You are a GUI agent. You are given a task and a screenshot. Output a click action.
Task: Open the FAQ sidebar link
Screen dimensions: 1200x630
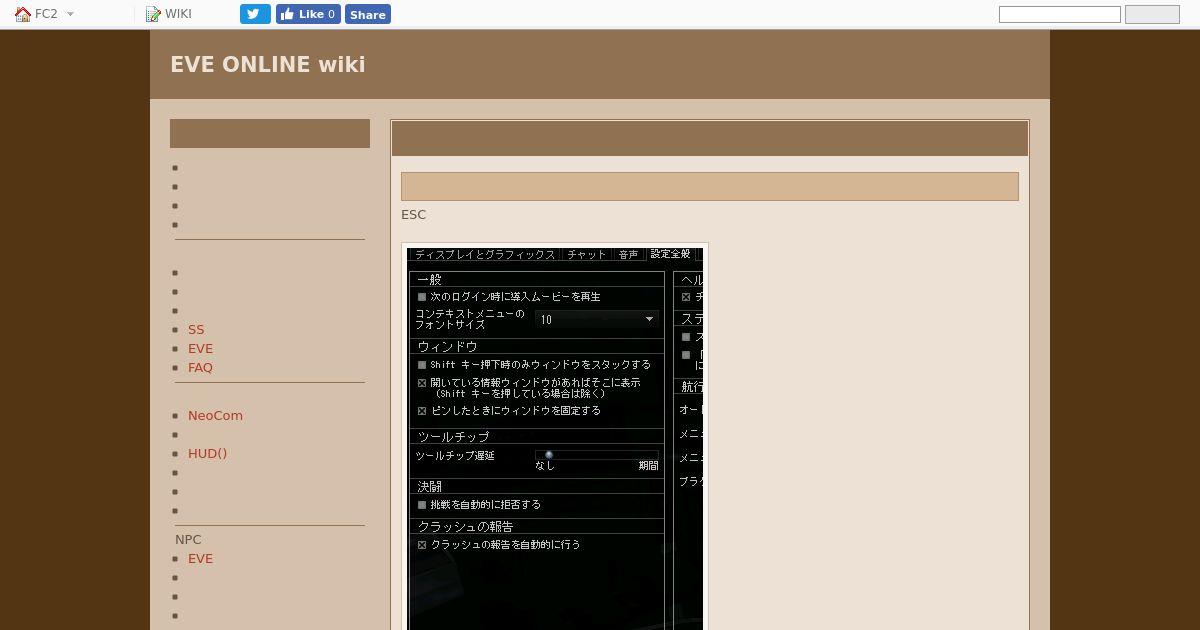coord(200,367)
